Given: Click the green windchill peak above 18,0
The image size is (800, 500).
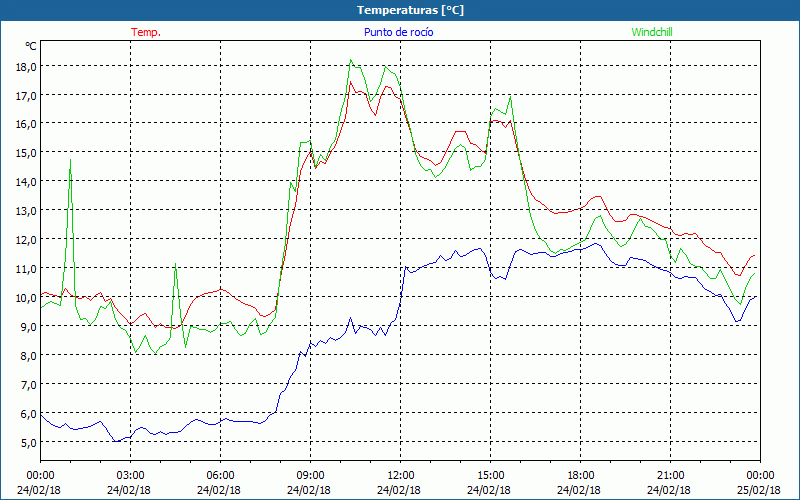Looking at the screenshot, I should 351,60.
